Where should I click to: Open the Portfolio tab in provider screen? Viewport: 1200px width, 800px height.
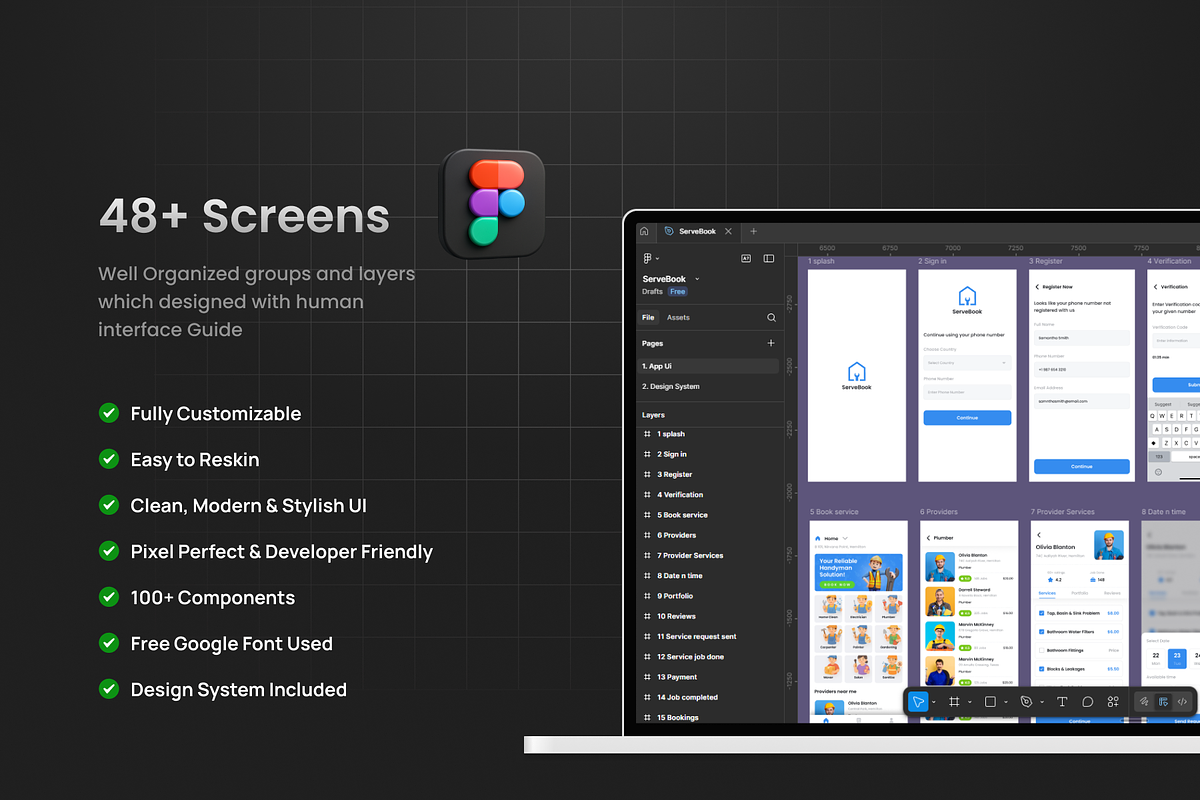1079,593
